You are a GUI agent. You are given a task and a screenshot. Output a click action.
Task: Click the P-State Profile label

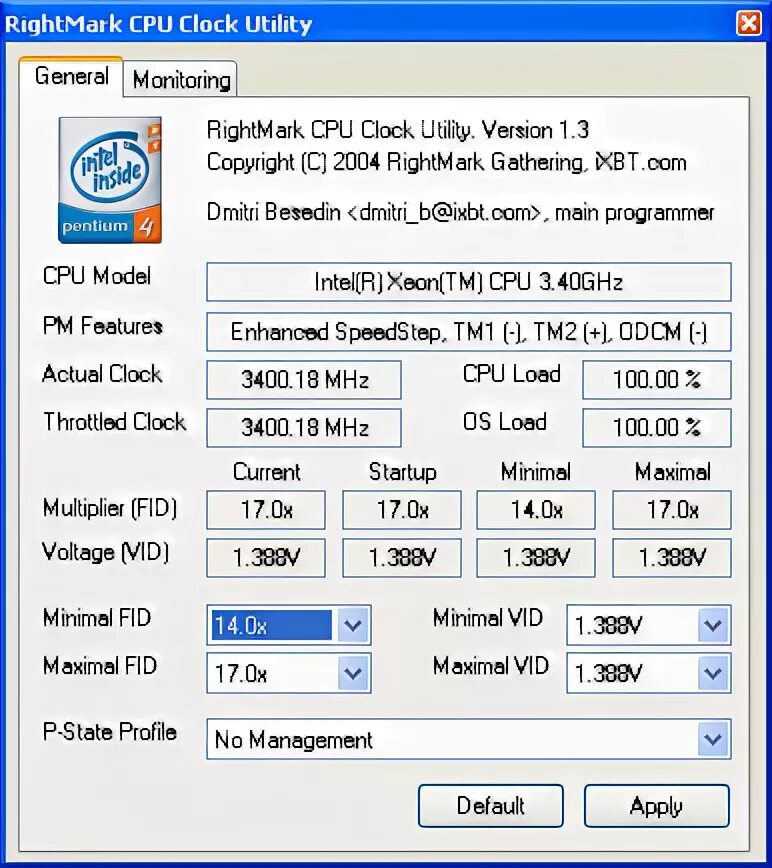(110, 732)
